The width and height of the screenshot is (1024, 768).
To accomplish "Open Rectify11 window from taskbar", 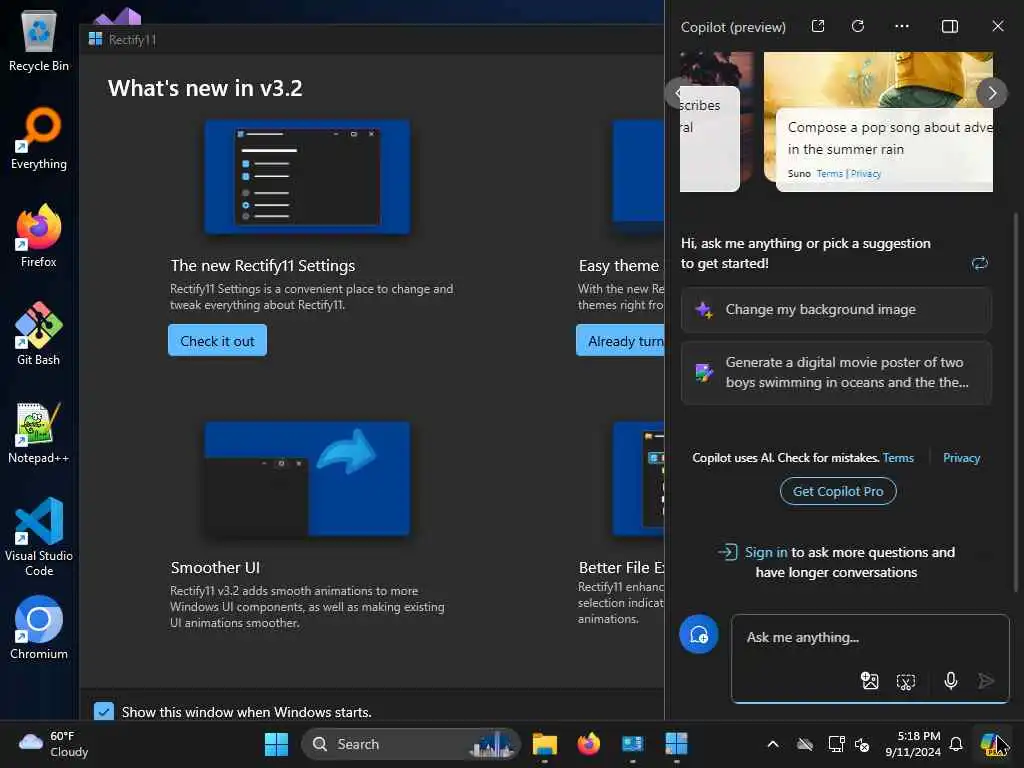I will (x=676, y=744).
